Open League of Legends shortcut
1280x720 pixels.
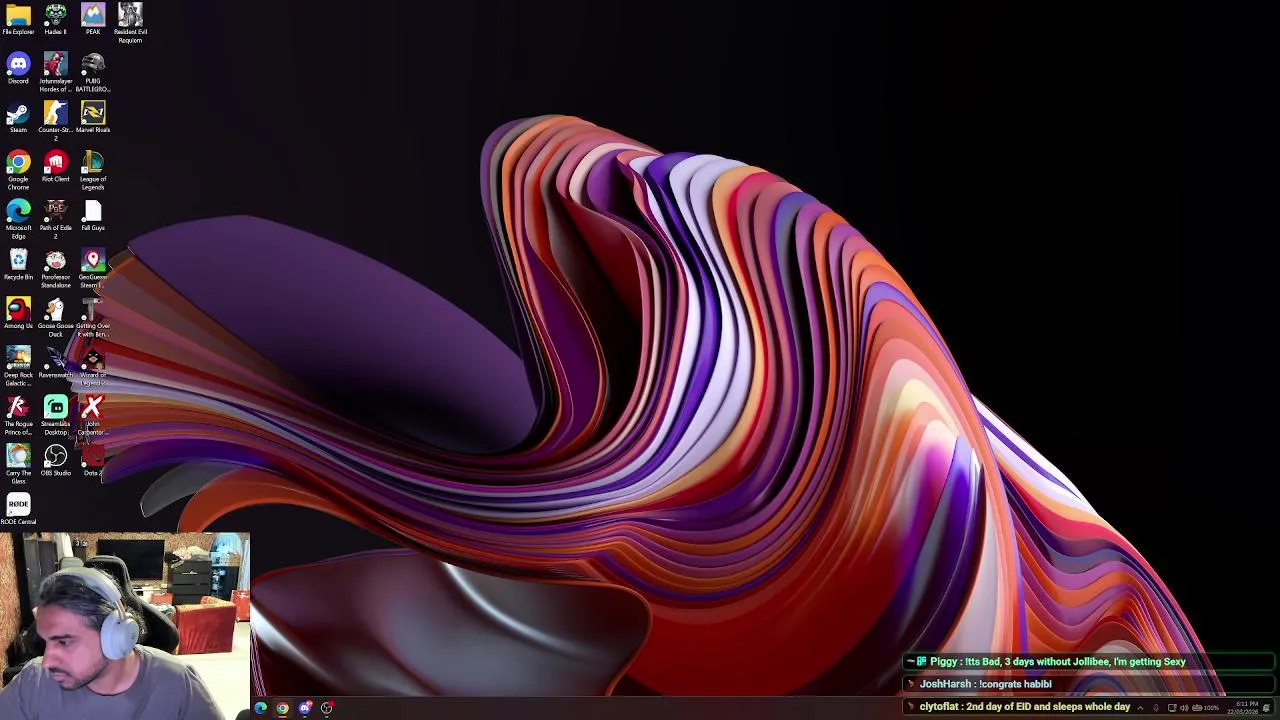pos(93,170)
